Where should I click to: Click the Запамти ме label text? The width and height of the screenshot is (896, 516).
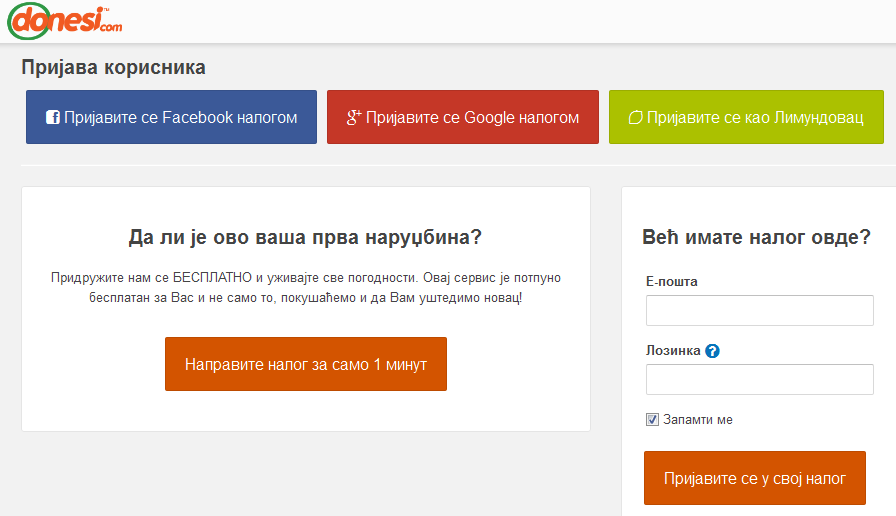tap(698, 419)
